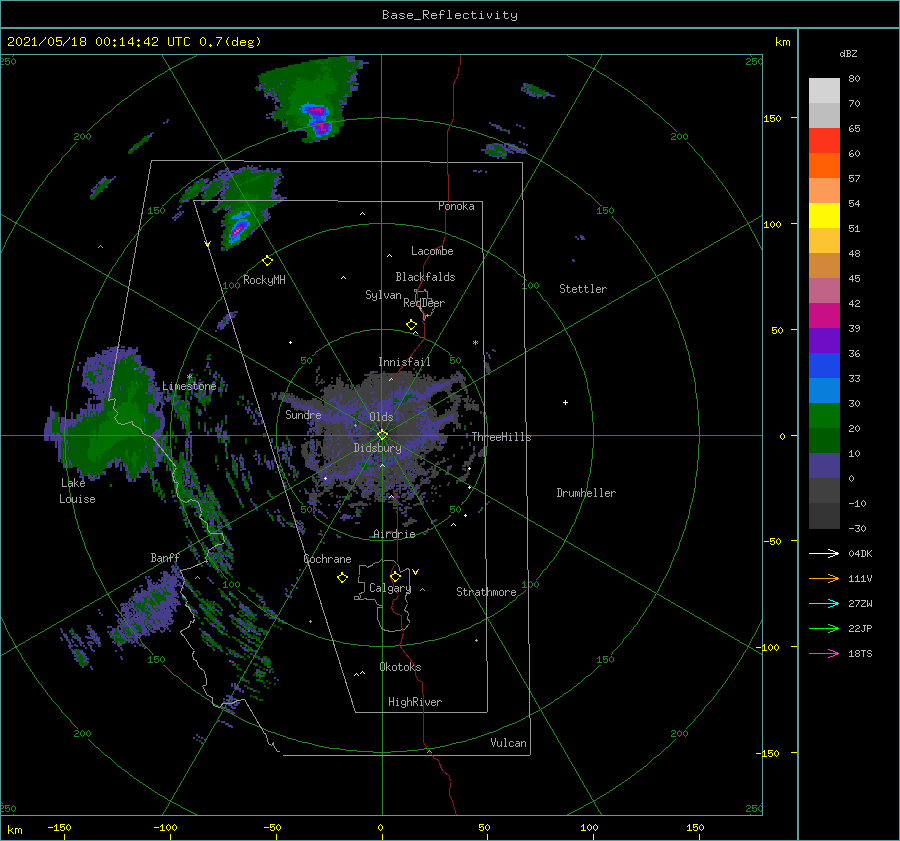Click the Okotoks label

pos(400,667)
